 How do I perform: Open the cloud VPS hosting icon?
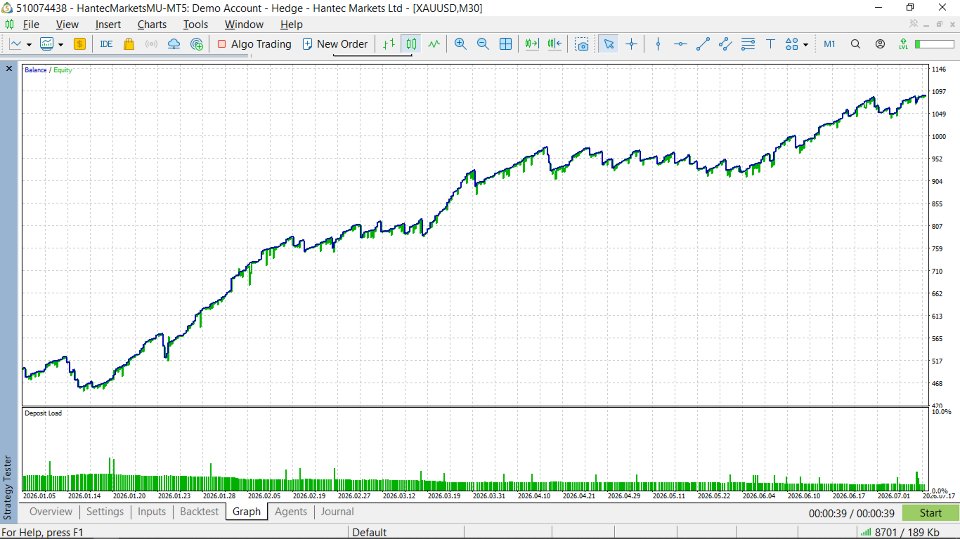coord(174,44)
